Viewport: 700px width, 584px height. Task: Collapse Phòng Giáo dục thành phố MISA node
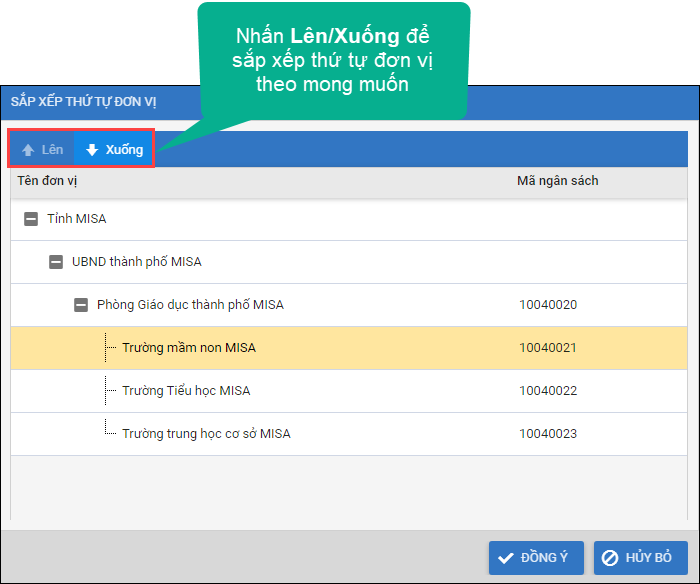coord(81,305)
